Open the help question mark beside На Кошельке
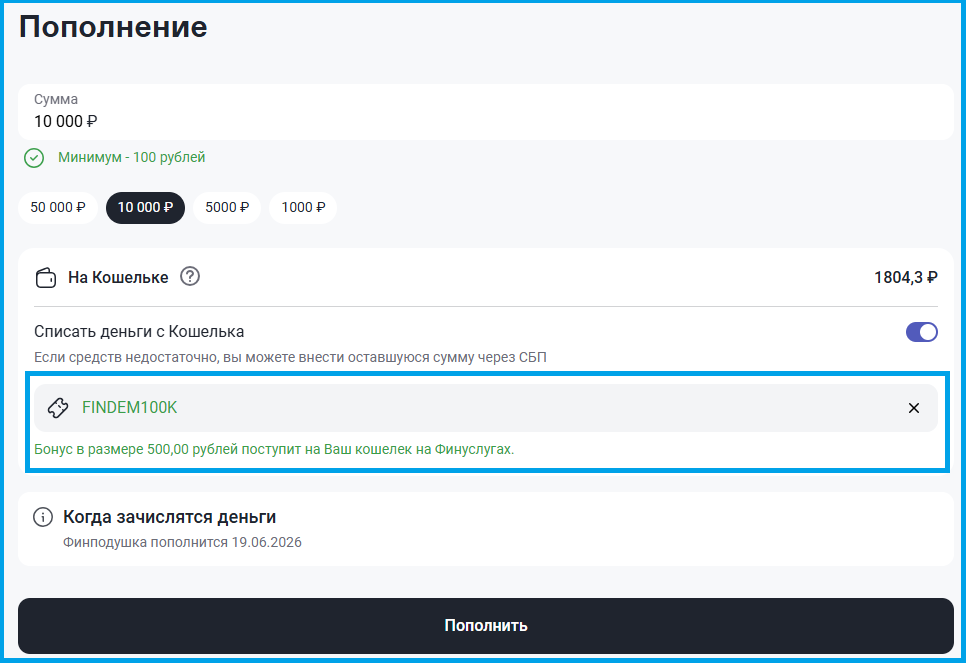 (x=190, y=277)
